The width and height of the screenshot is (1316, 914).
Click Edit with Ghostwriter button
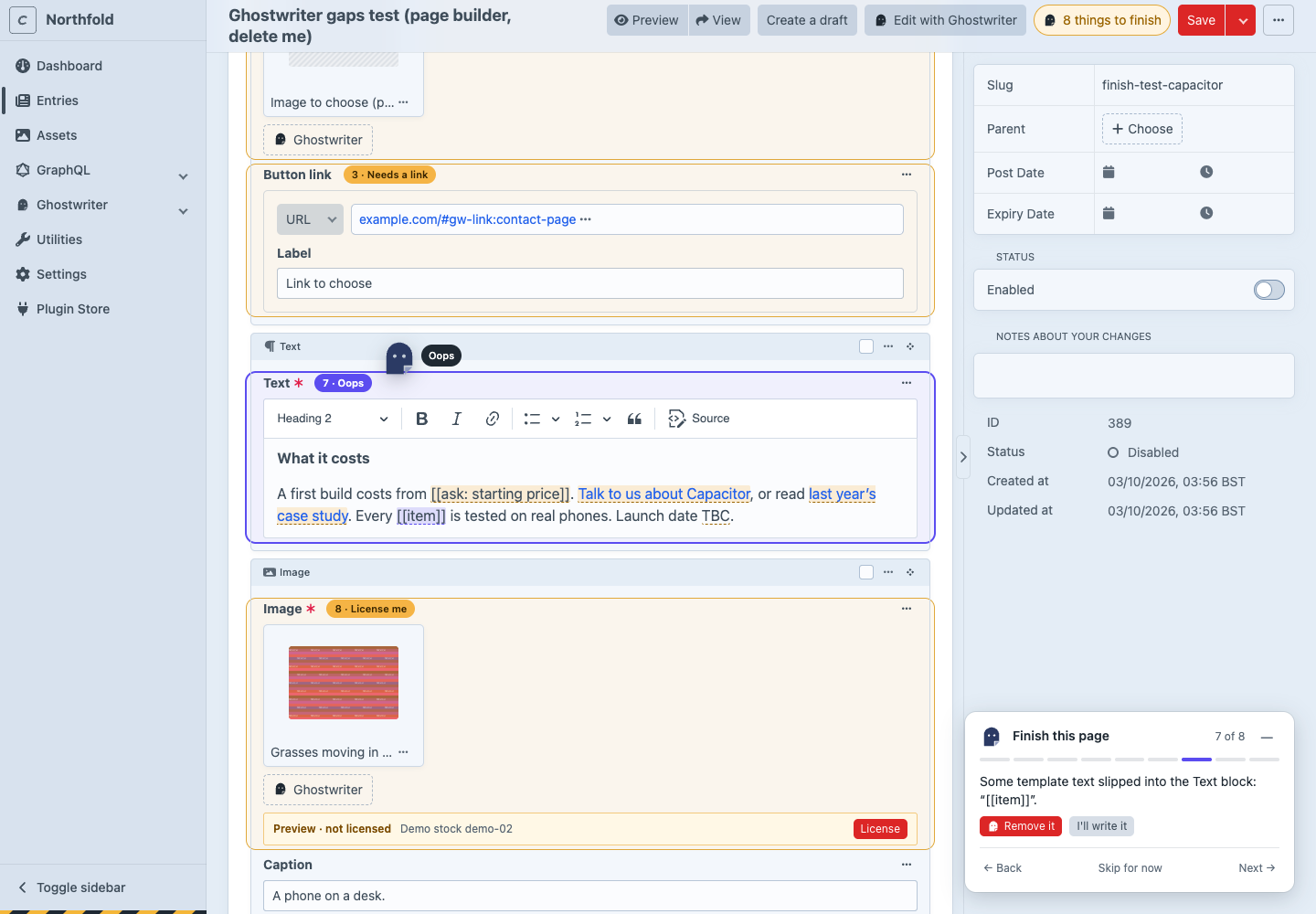(x=945, y=20)
